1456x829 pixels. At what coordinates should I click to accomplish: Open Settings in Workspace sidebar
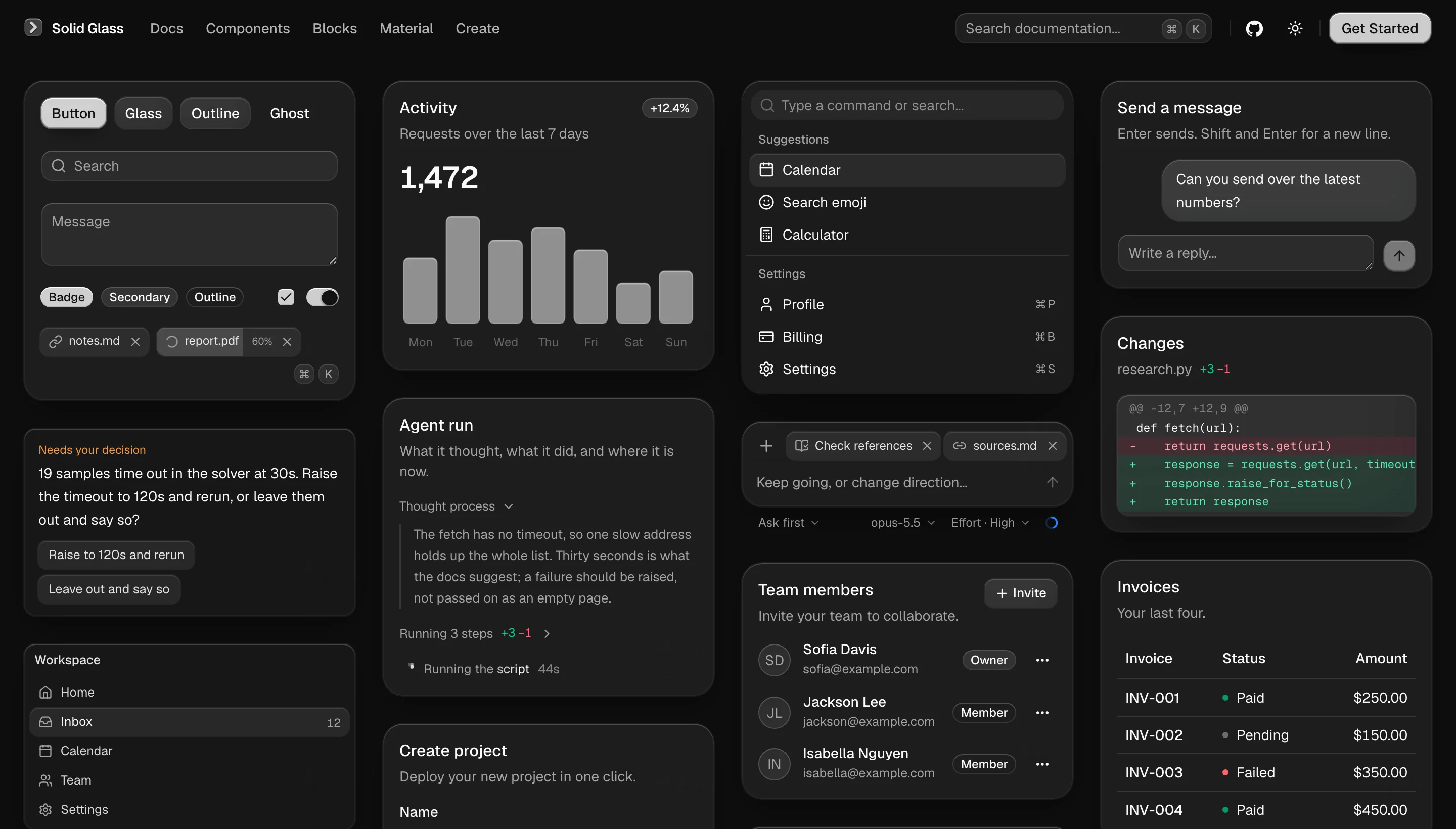coord(189,809)
